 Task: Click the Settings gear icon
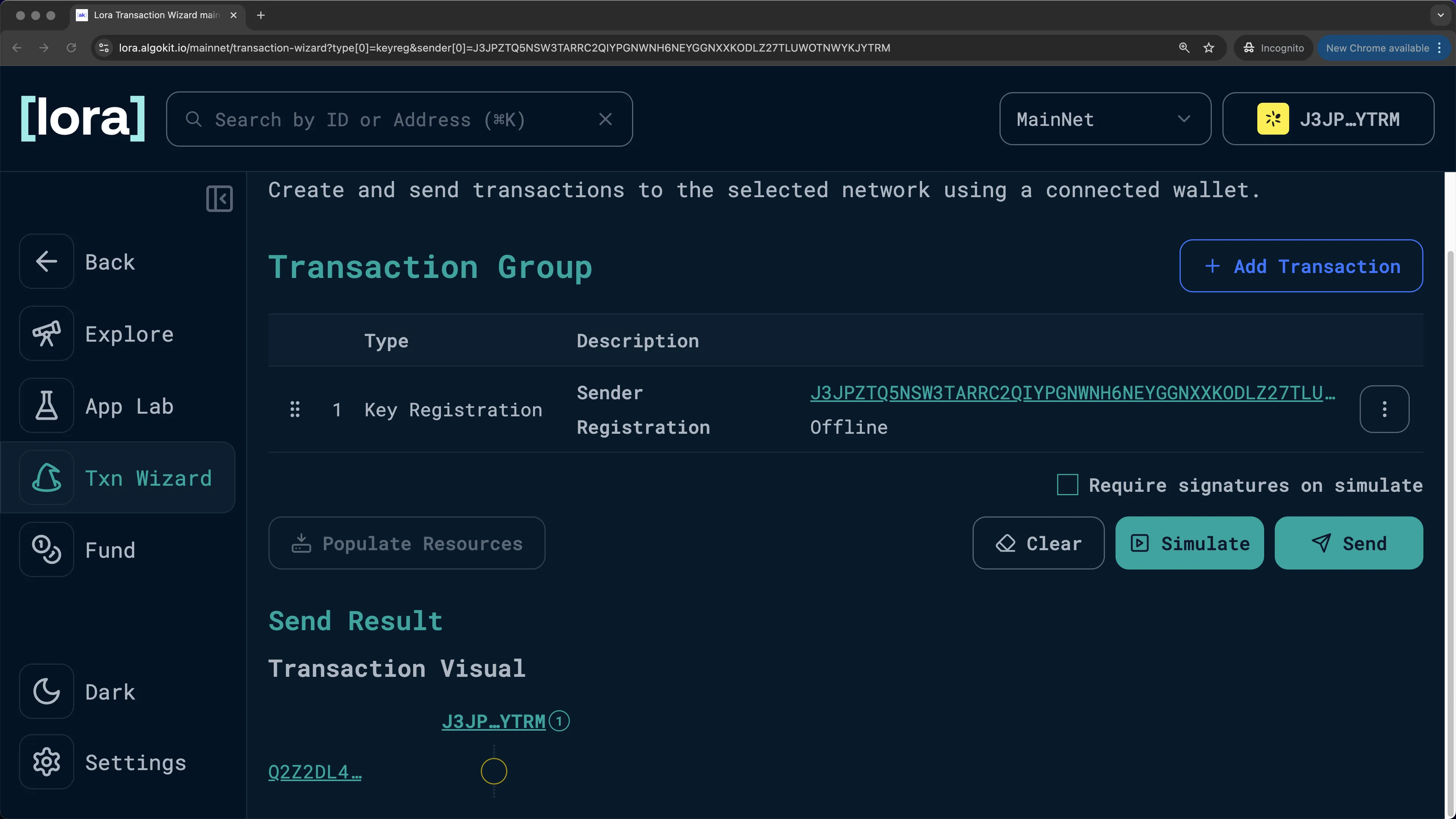[x=46, y=763]
